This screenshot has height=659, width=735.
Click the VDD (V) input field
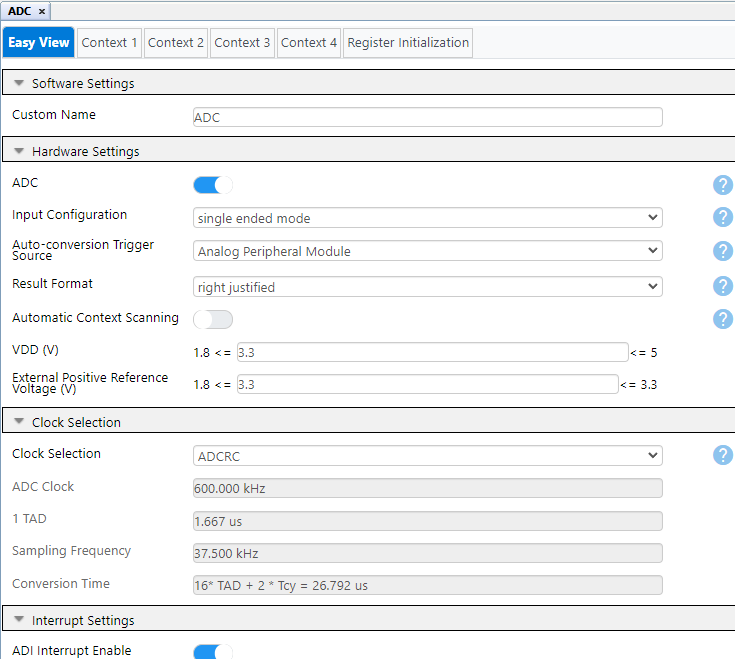tap(431, 352)
